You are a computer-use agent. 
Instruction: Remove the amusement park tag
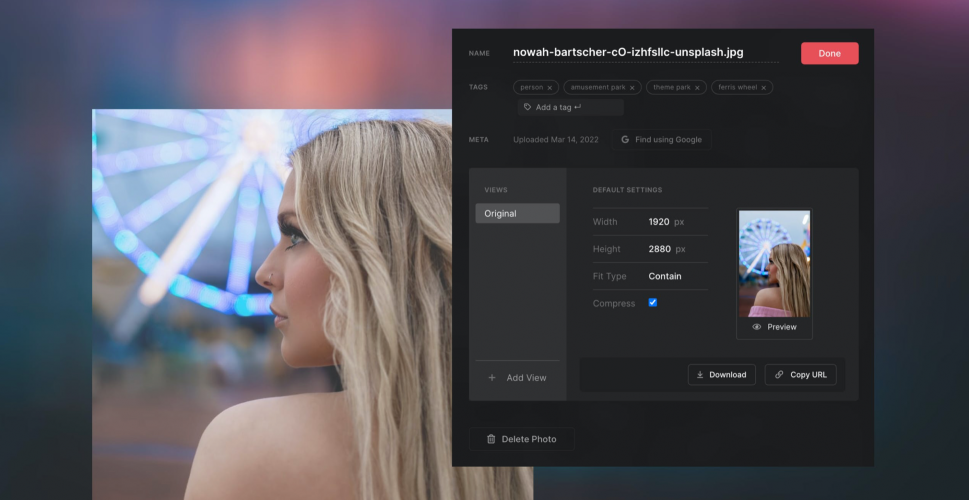click(632, 88)
